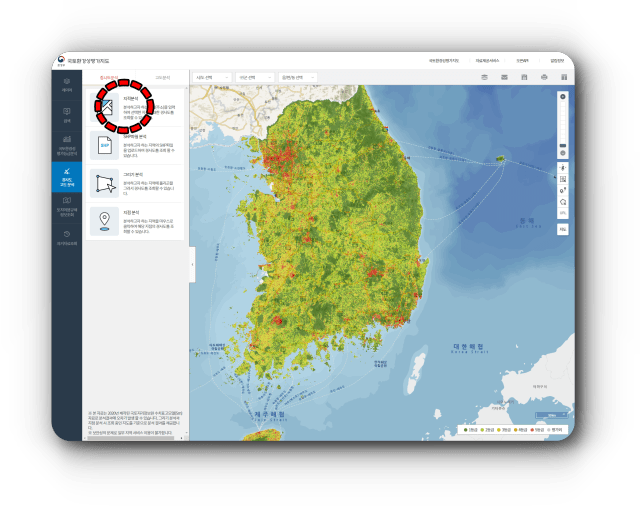Activate the street-view person tool

pos(563,168)
